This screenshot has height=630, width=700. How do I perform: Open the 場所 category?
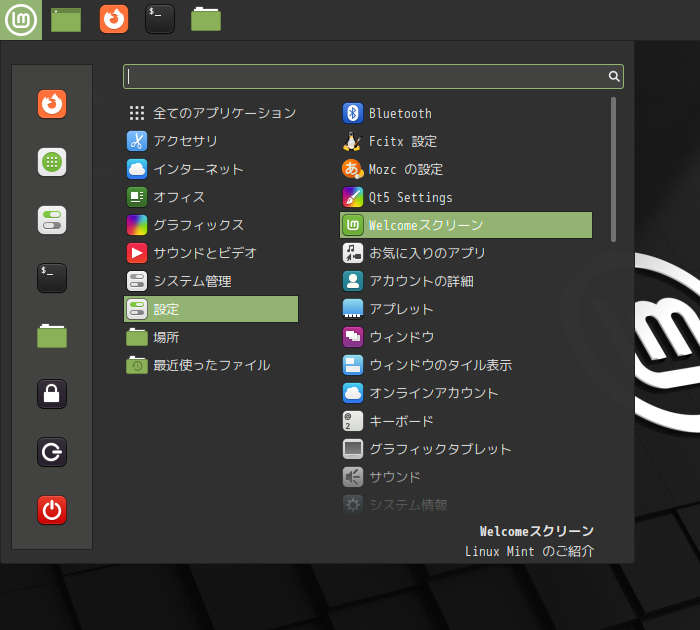pyautogui.click(x=211, y=337)
